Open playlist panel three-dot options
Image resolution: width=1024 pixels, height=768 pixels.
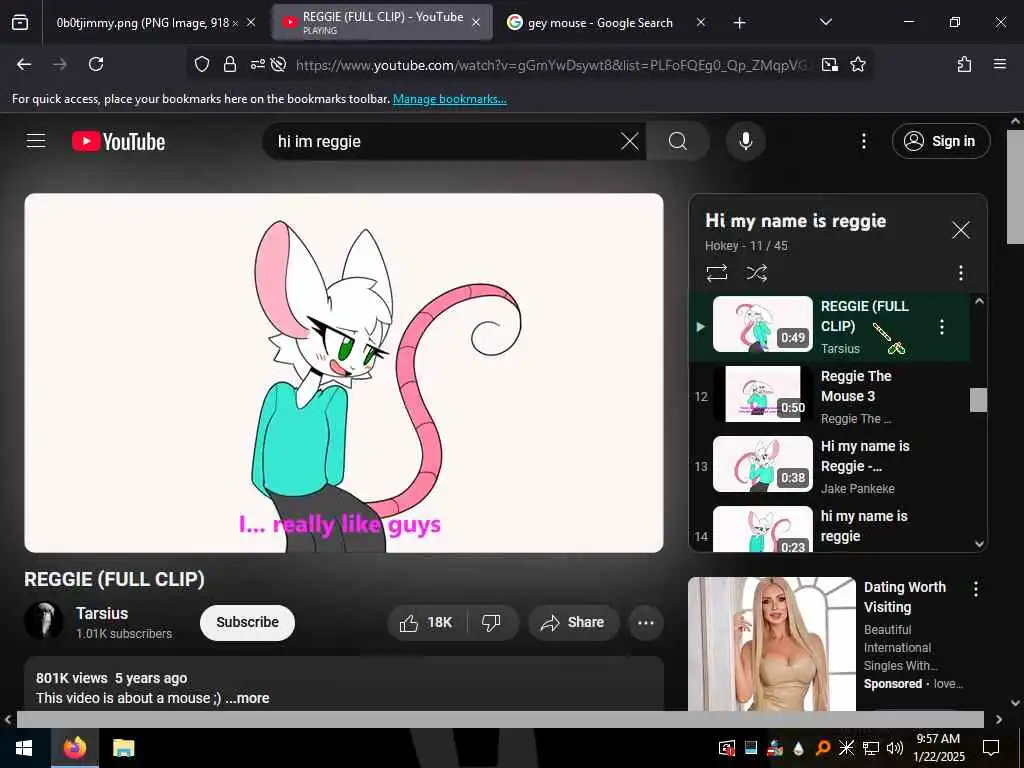(x=960, y=272)
